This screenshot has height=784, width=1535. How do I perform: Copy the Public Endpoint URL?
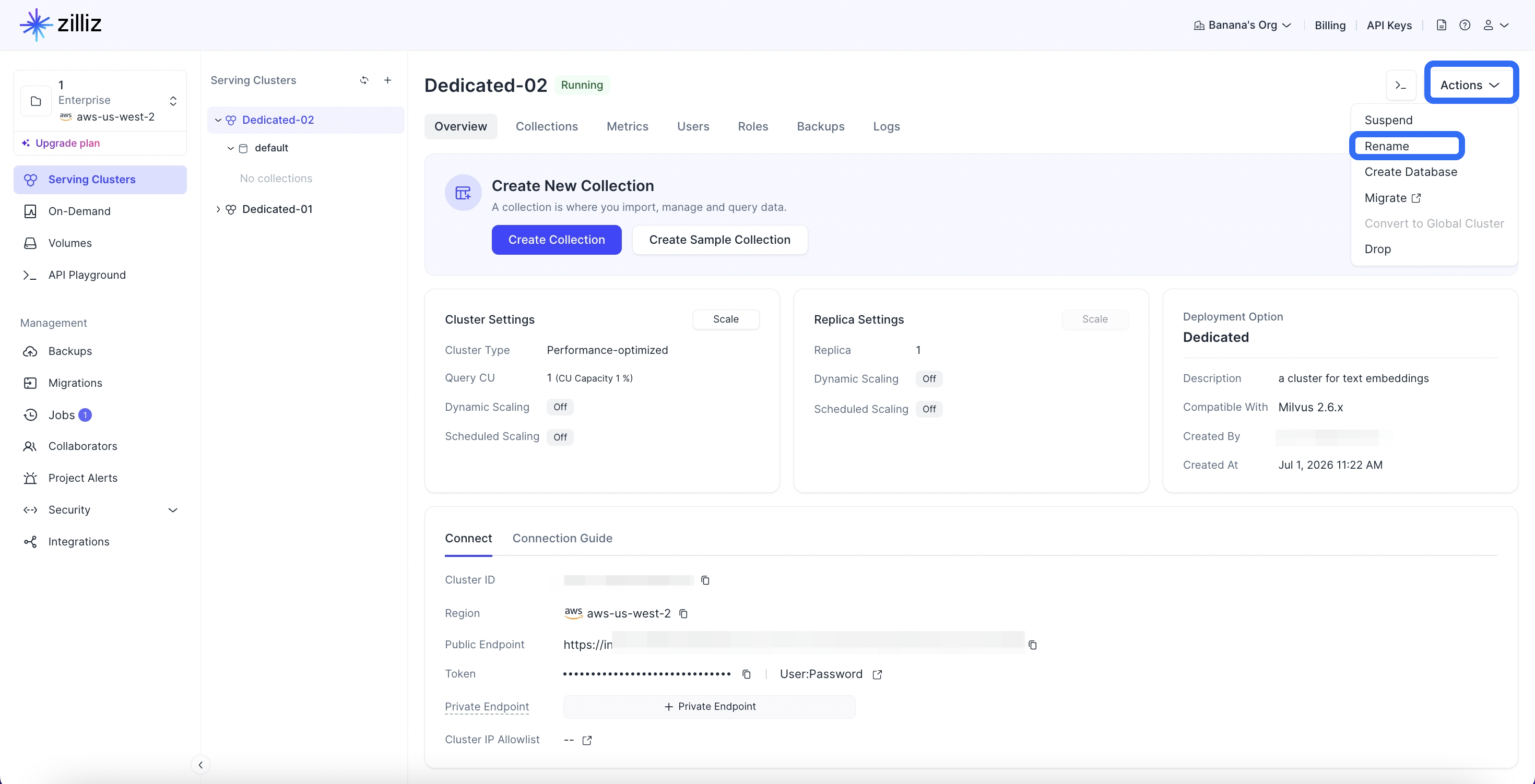[x=1033, y=645]
